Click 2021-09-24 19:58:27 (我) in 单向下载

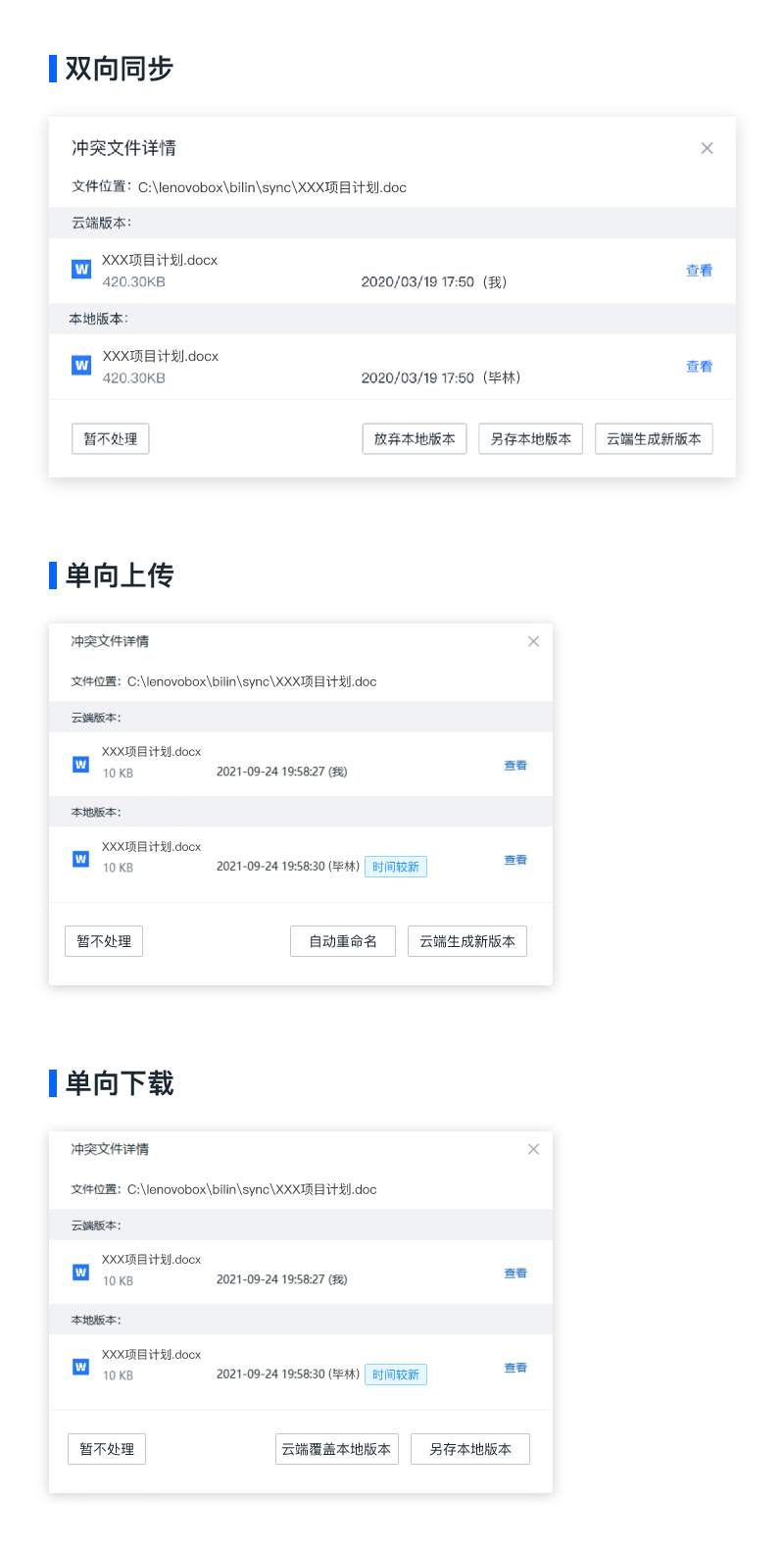pos(282,1279)
